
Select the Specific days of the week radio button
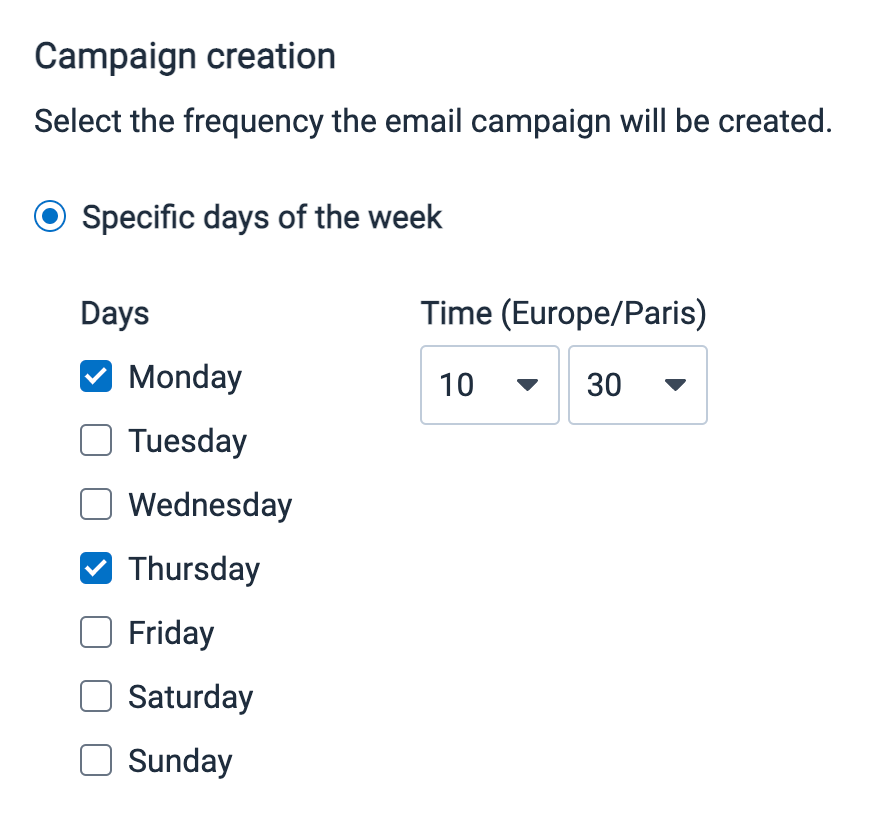(x=51, y=217)
